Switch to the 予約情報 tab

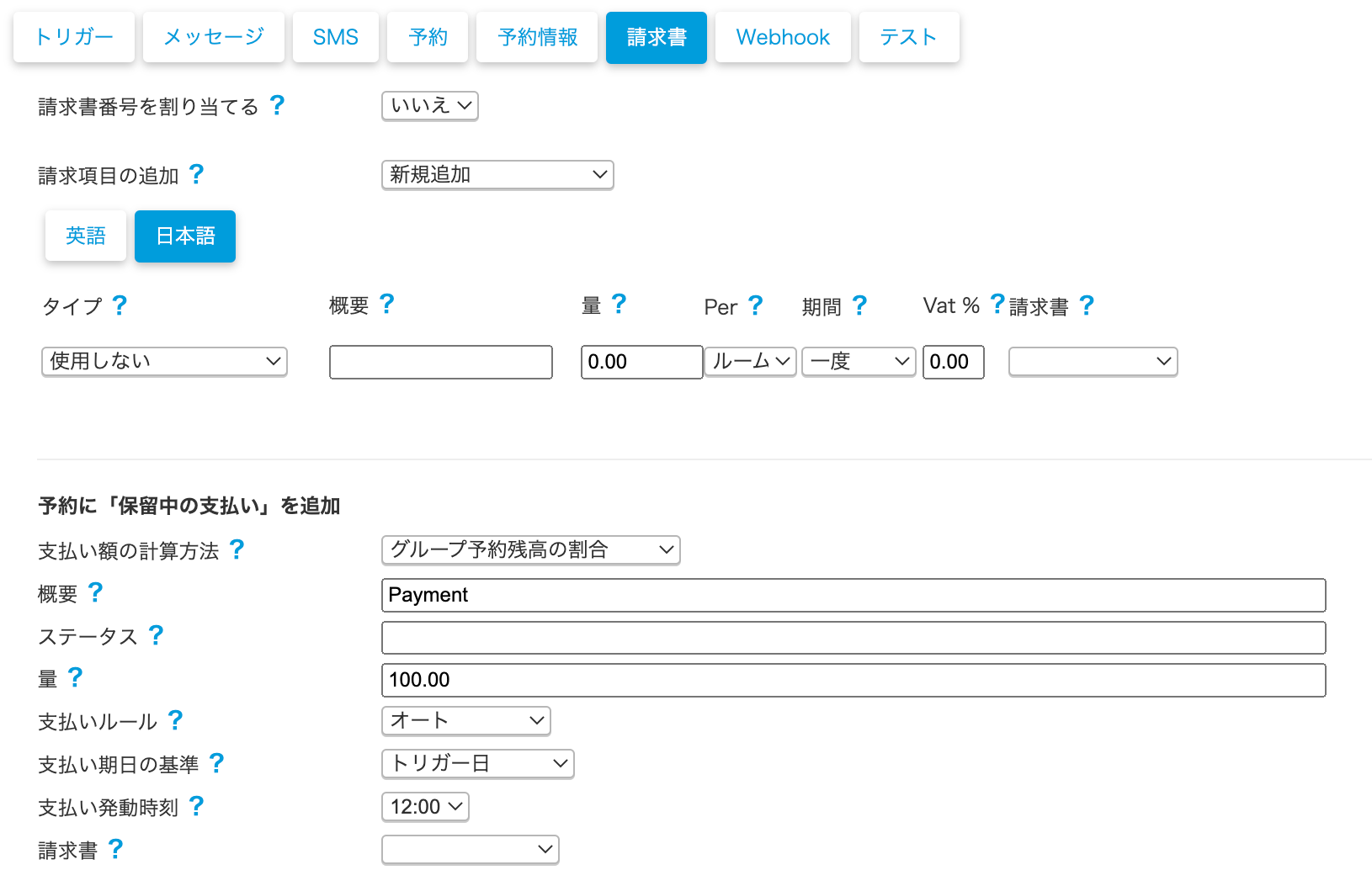point(537,37)
